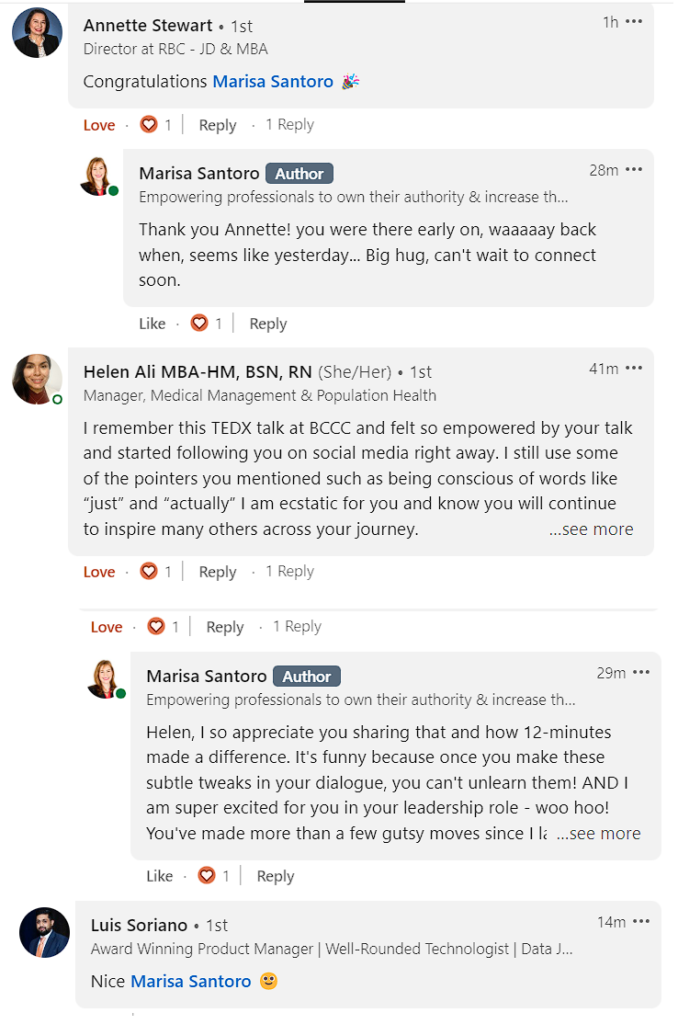Viewport: 678px width, 1024px height.
Task: Open more options on Helen Ali's comment
Action: pos(634,368)
